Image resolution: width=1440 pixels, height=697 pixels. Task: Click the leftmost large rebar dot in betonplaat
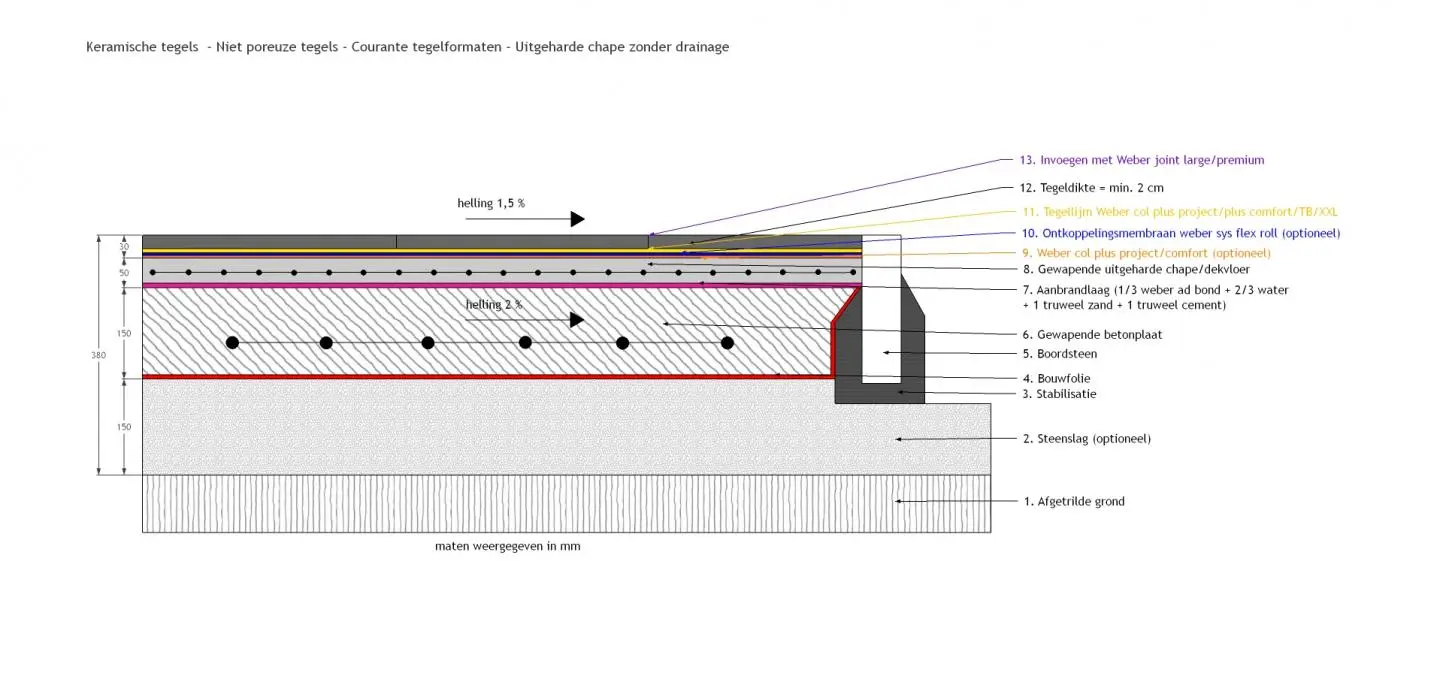[x=232, y=343]
